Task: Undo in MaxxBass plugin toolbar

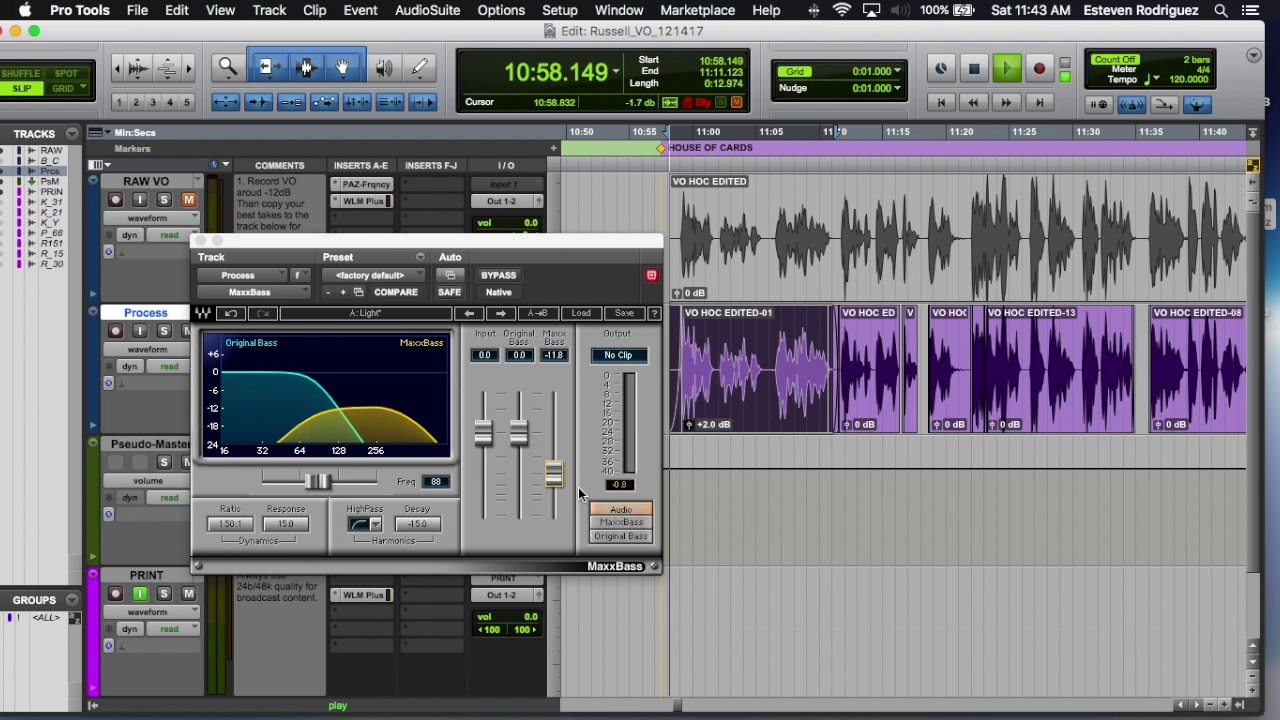Action: (231, 313)
